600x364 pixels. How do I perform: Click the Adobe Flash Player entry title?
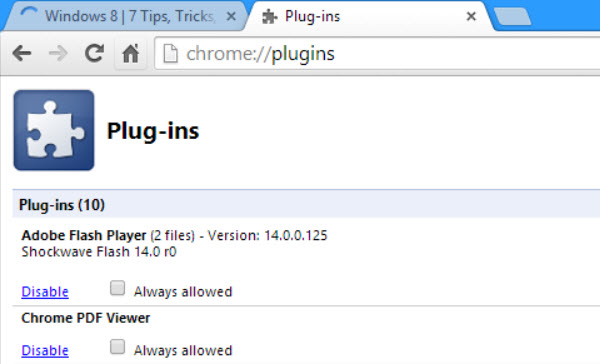pos(84,235)
